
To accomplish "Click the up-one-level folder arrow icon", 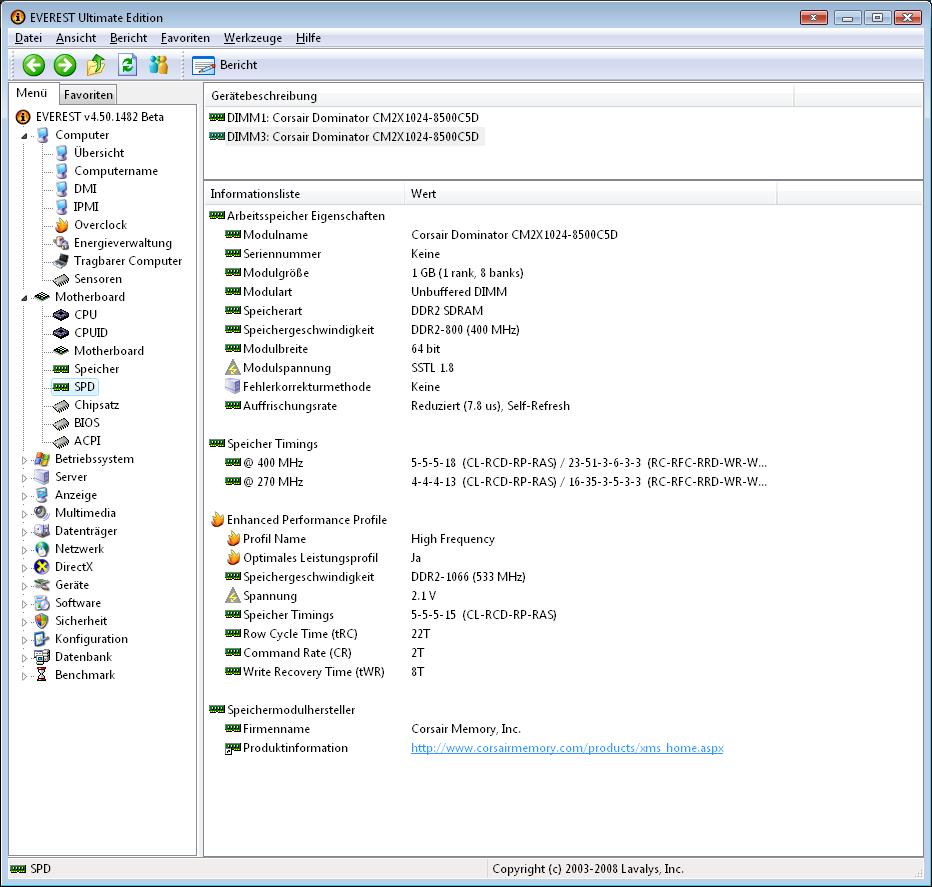I will [96, 65].
